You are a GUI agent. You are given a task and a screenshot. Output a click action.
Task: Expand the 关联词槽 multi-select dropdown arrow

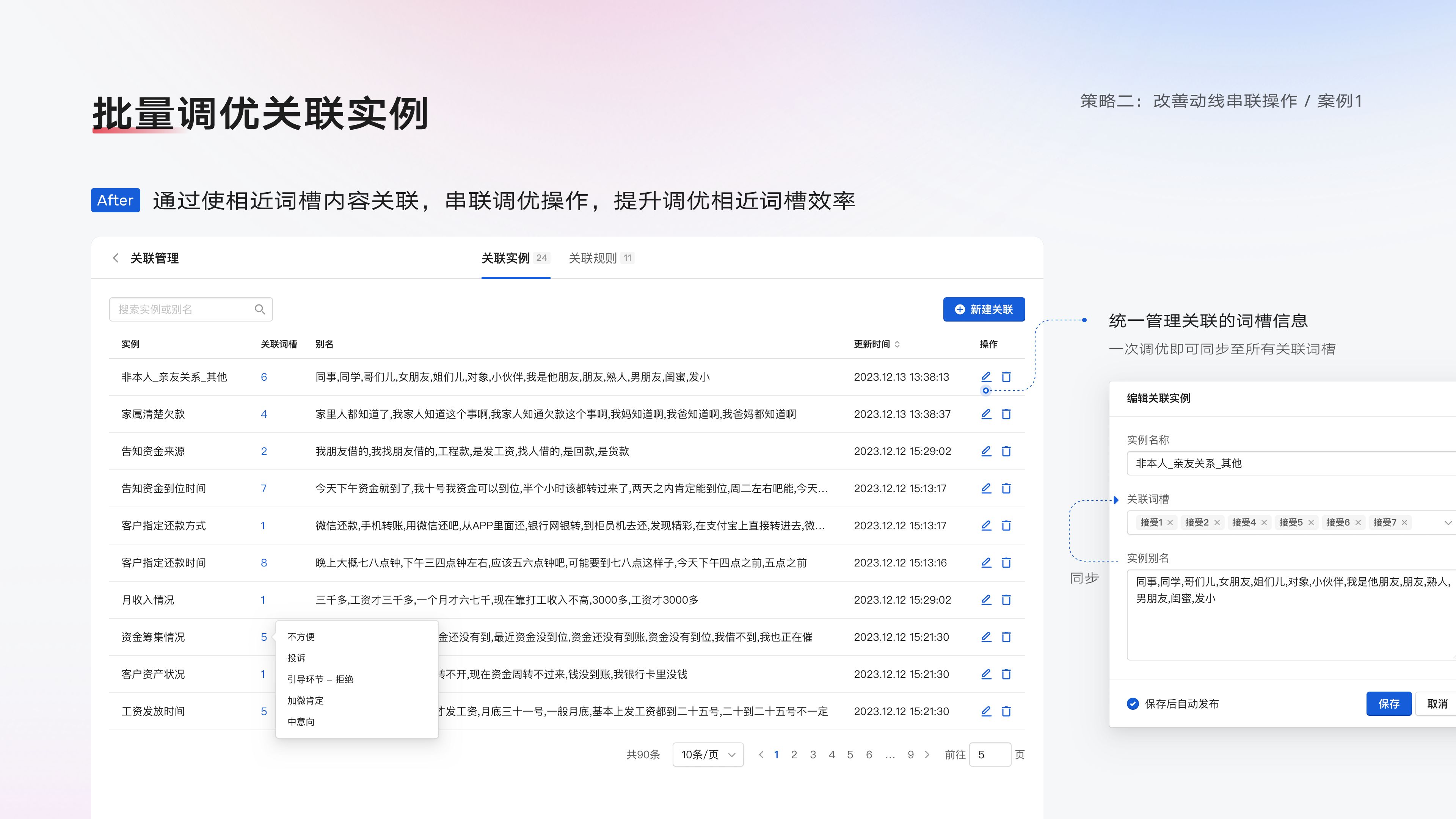[1448, 522]
